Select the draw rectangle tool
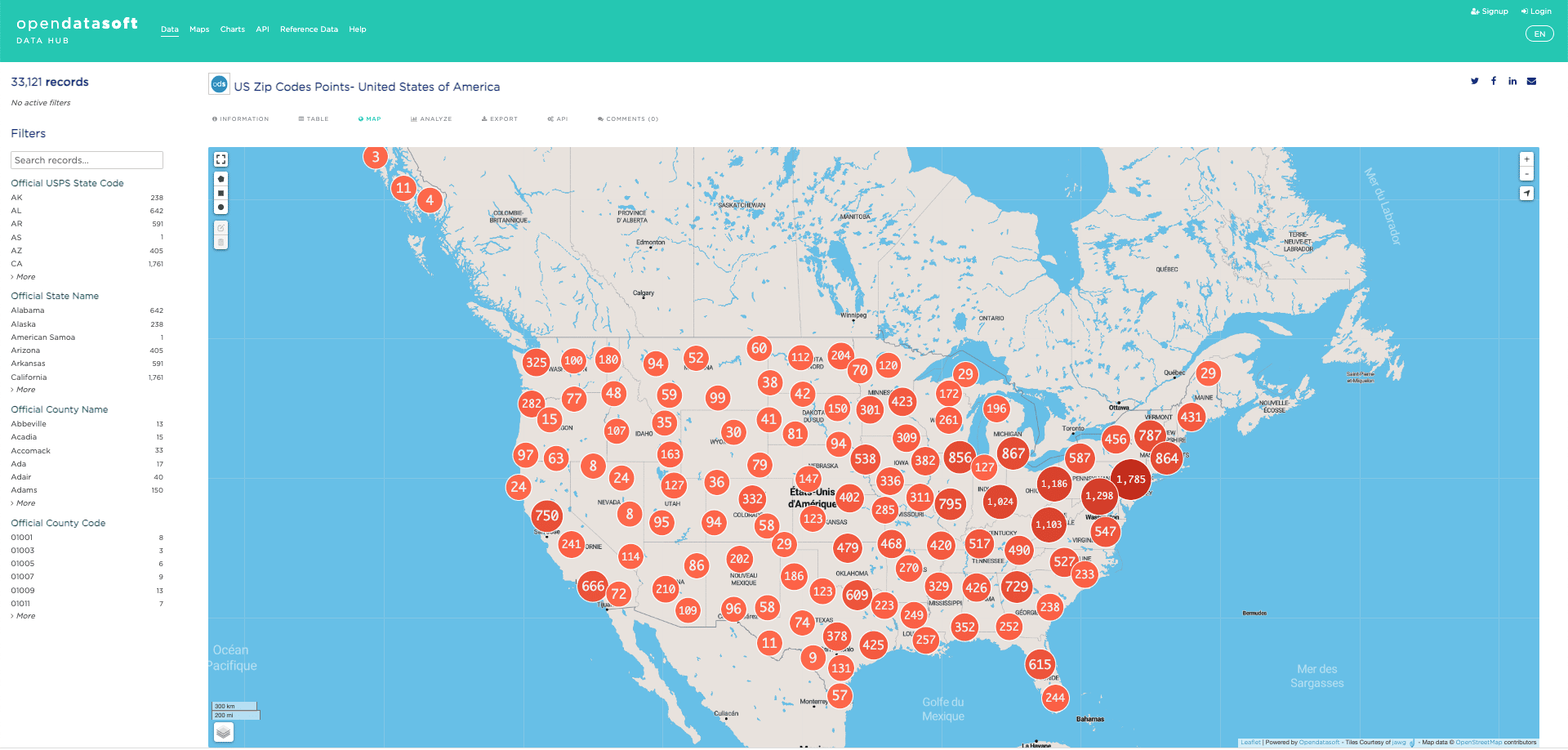 pyautogui.click(x=220, y=194)
